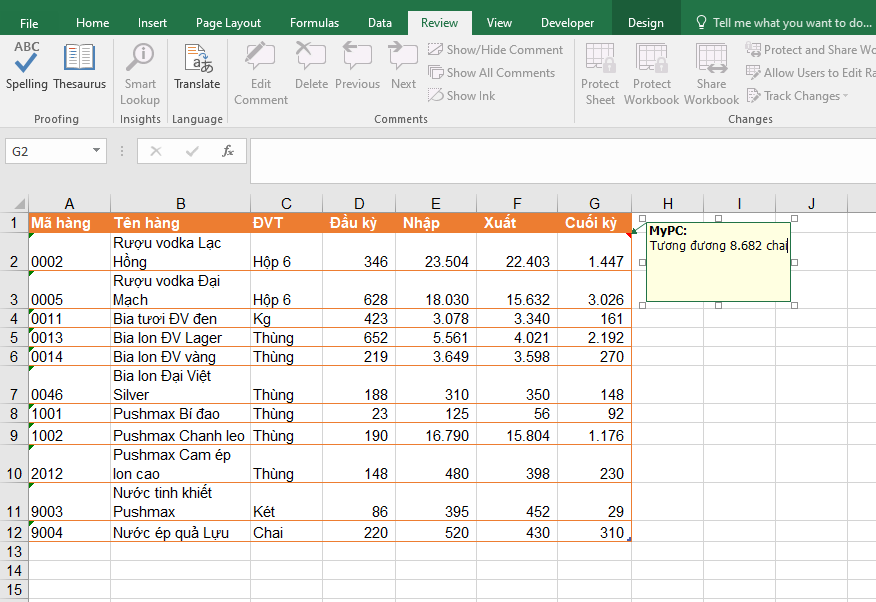Open the Thesaurus pane

[79, 65]
